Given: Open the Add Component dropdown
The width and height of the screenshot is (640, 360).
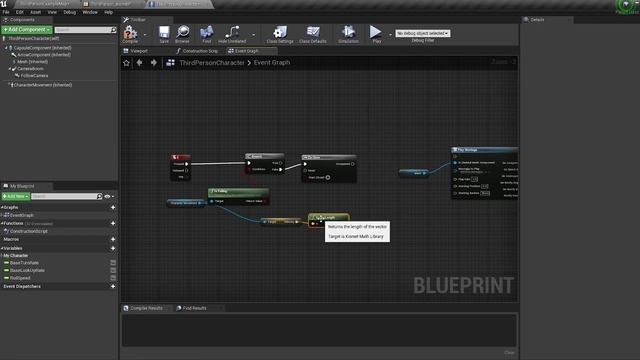Looking at the screenshot, I should (x=27, y=30).
